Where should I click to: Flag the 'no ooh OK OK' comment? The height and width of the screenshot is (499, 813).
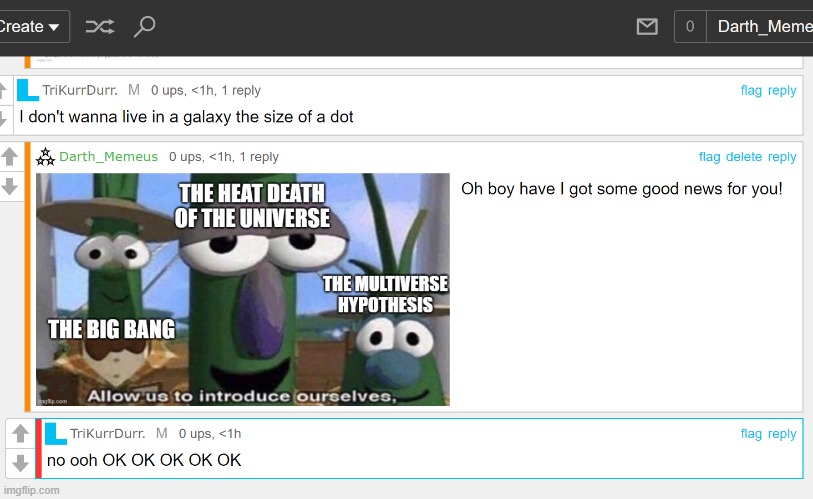751,434
